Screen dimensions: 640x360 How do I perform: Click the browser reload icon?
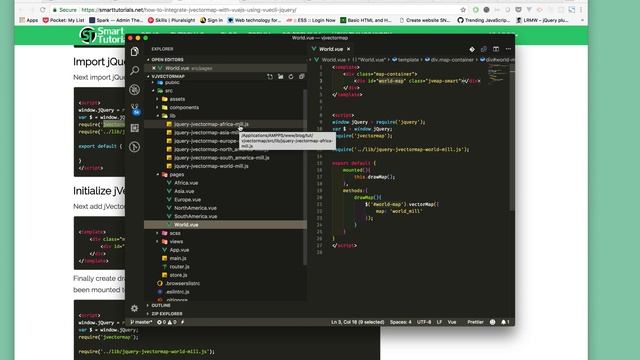click(x=43, y=9)
